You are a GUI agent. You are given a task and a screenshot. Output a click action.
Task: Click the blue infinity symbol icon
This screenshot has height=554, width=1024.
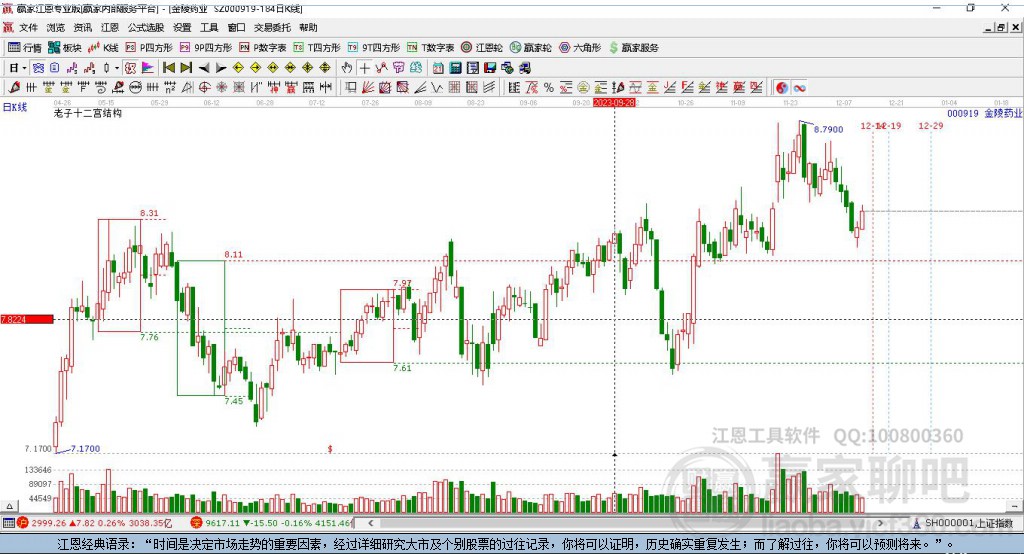[799, 88]
